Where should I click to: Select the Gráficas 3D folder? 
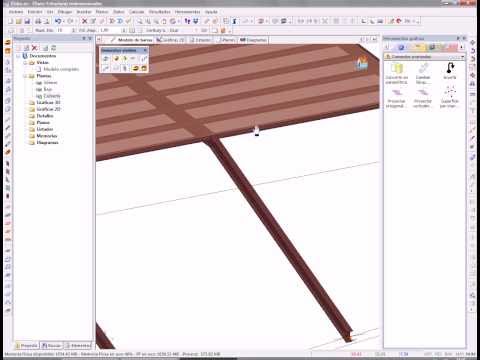[x=45, y=103]
